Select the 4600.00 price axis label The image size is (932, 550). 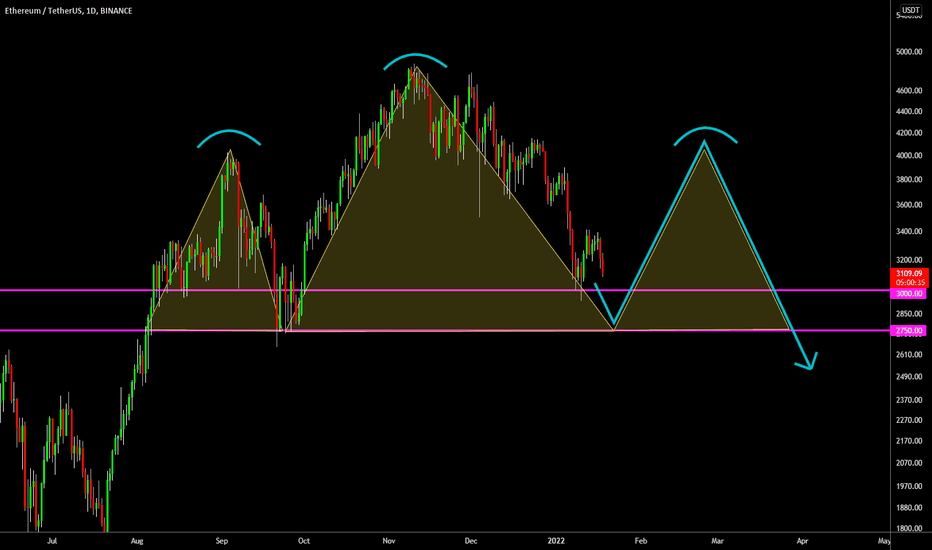coord(909,90)
